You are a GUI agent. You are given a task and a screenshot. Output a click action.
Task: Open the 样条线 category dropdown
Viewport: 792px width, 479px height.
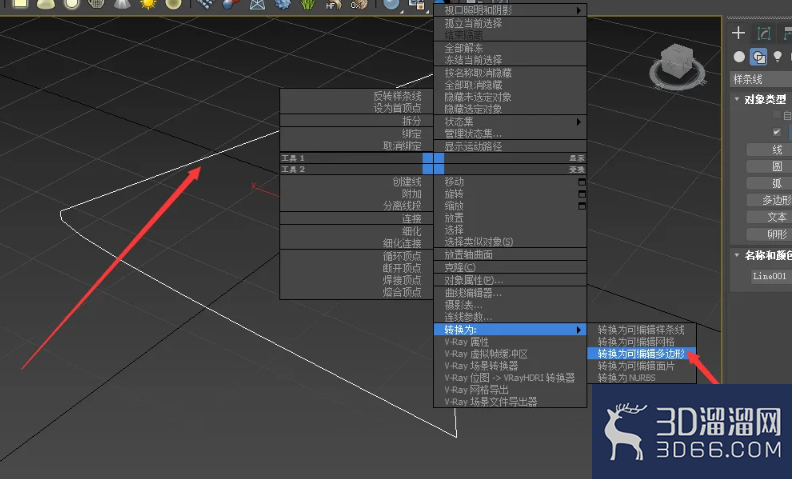762,79
